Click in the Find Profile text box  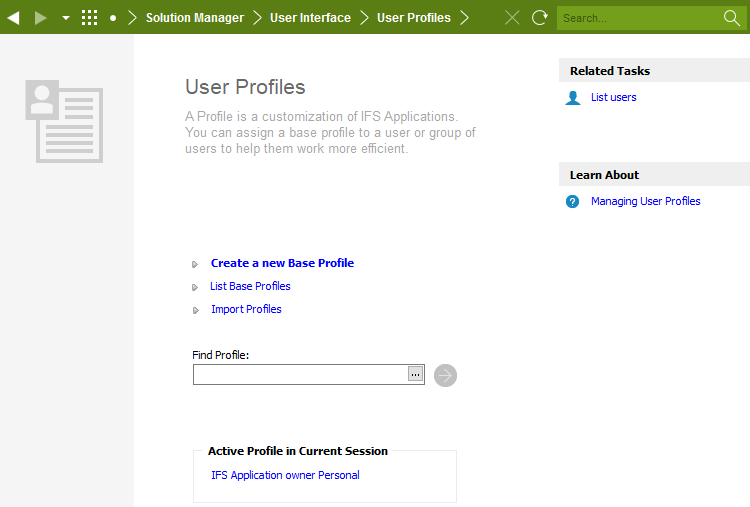[300, 375]
